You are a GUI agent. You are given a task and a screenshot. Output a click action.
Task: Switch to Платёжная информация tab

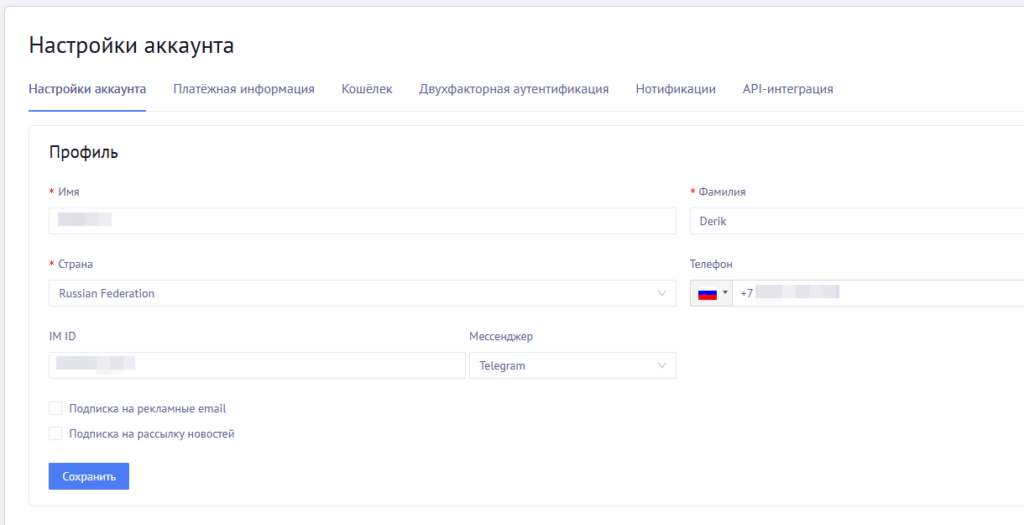coord(244,89)
